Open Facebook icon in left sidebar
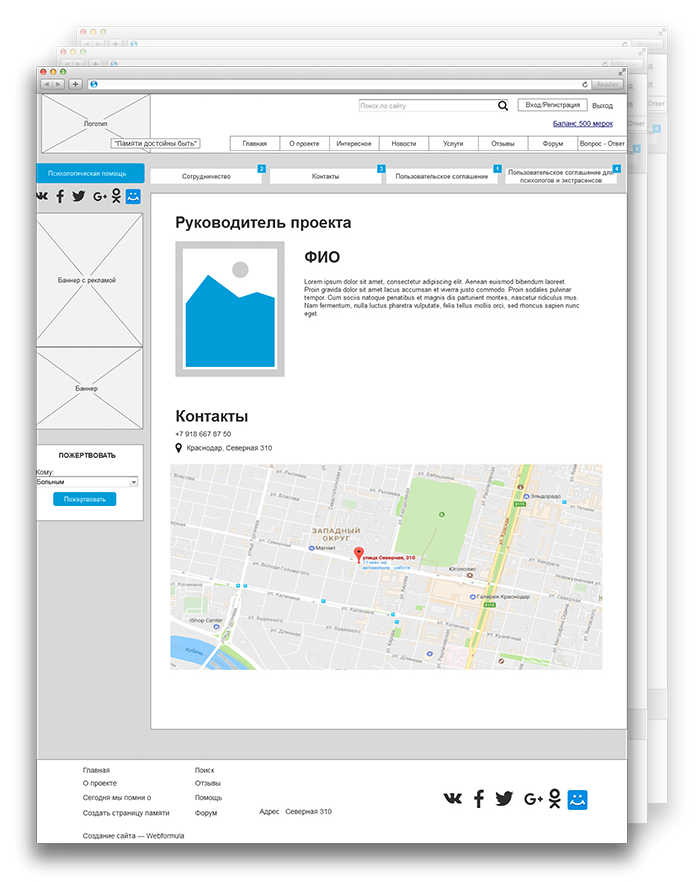Image resolution: width=698 pixels, height=882 pixels. [x=60, y=196]
